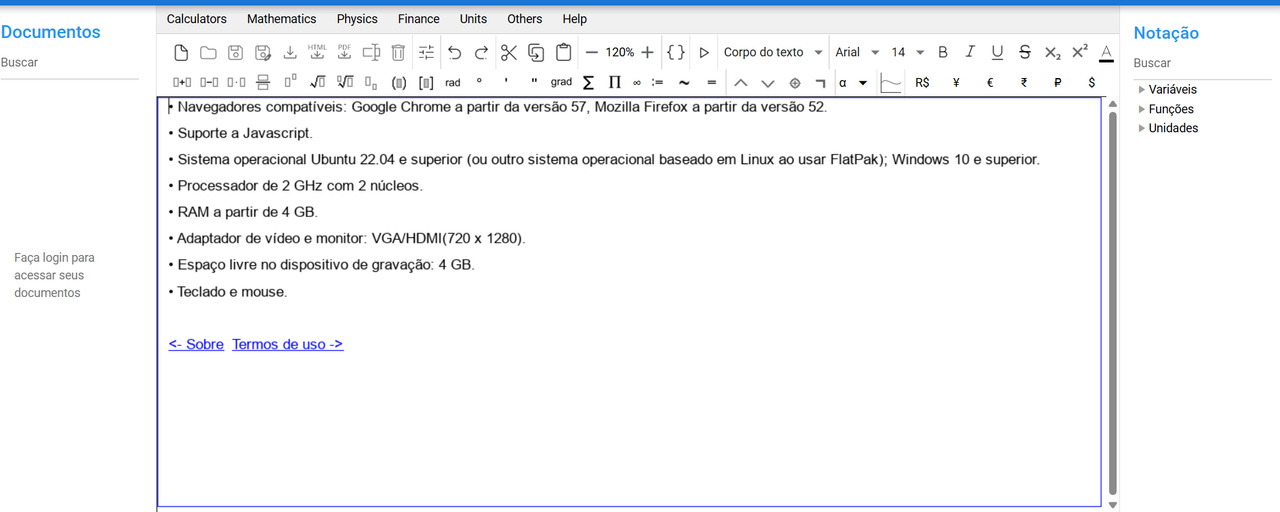Follow the 'Termos de uso ->' link
The width and height of the screenshot is (1280, 512).
click(288, 344)
